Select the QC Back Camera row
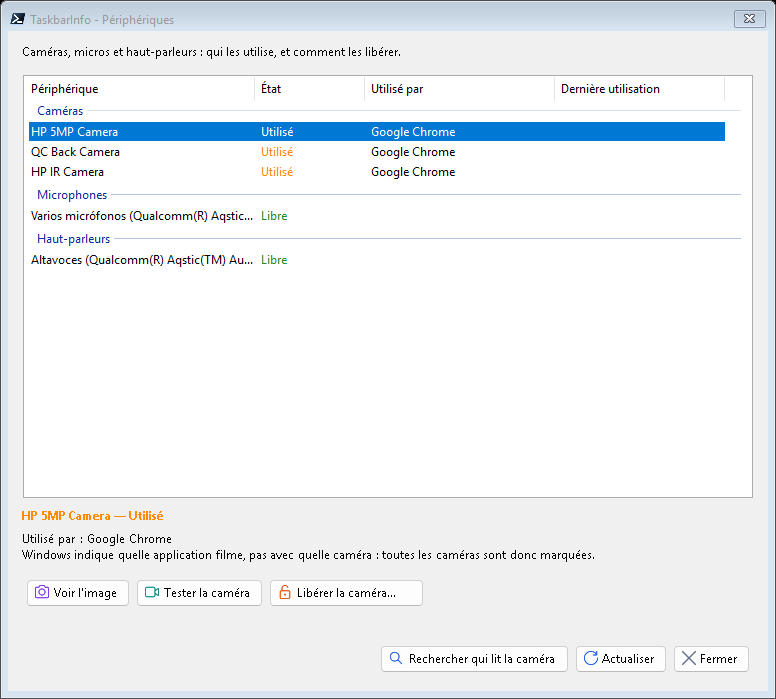776x699 pixels. click(377, 152)
